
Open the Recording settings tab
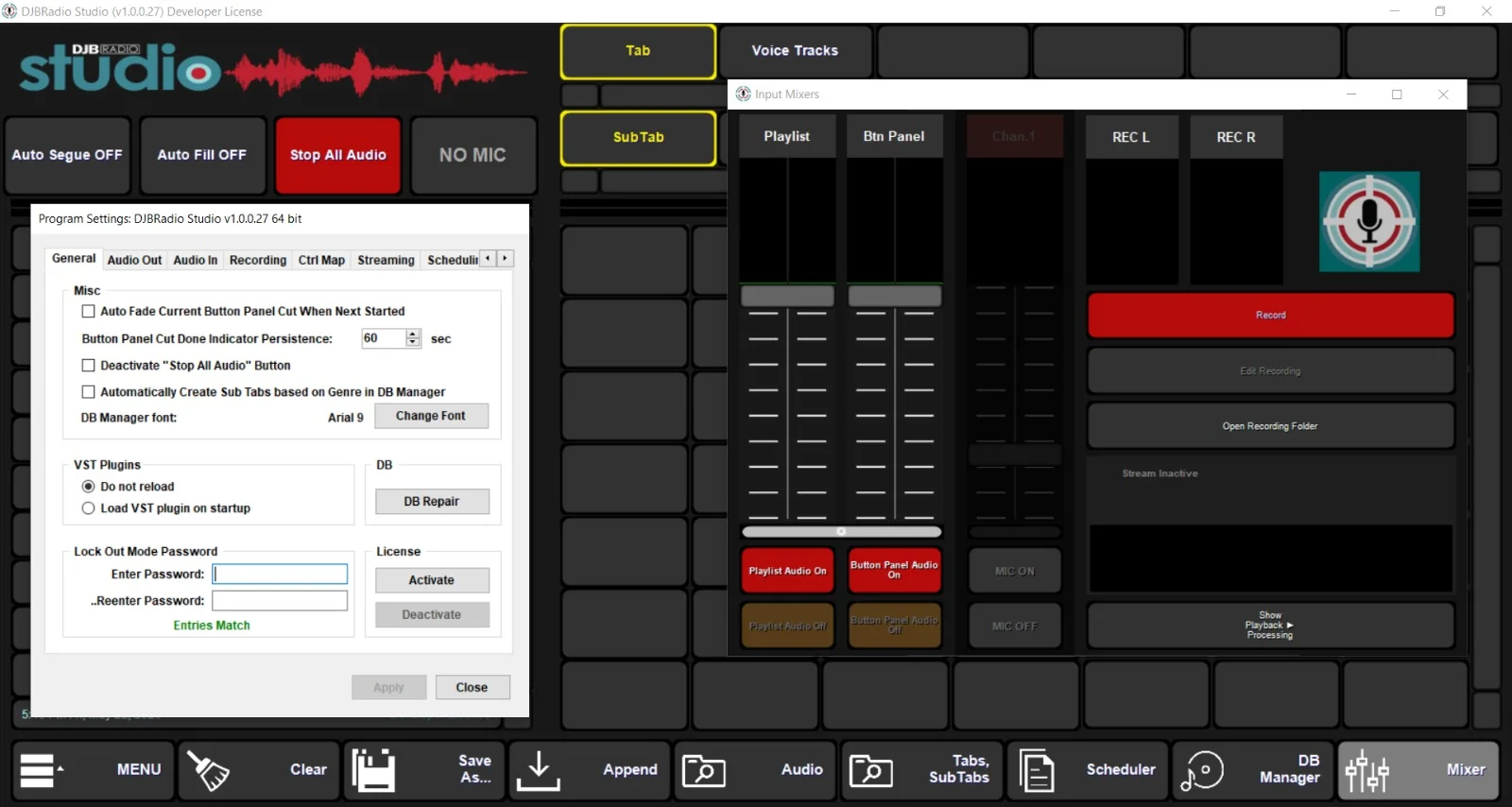258,260
